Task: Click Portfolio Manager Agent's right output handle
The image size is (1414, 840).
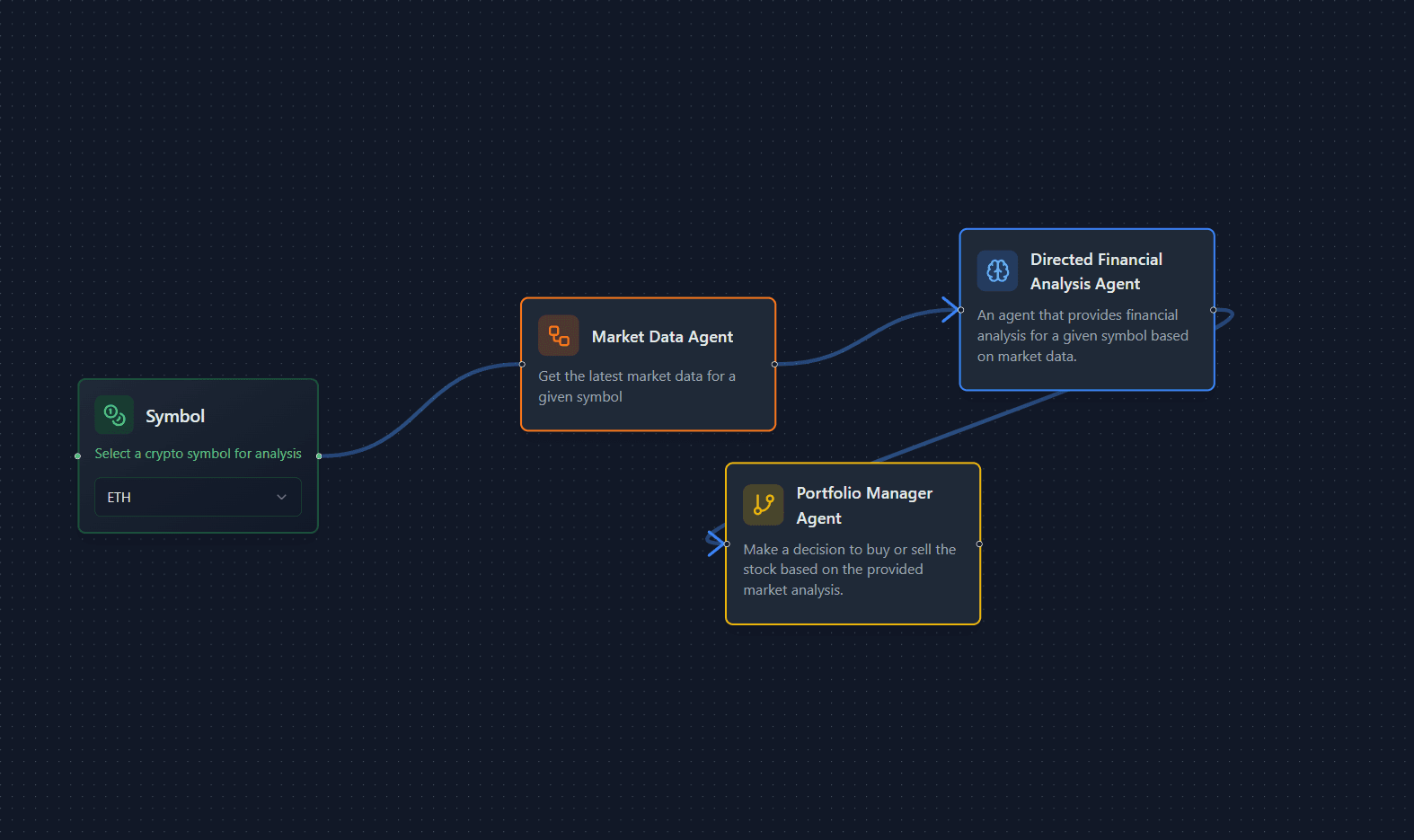Action: tap(979, 544)
